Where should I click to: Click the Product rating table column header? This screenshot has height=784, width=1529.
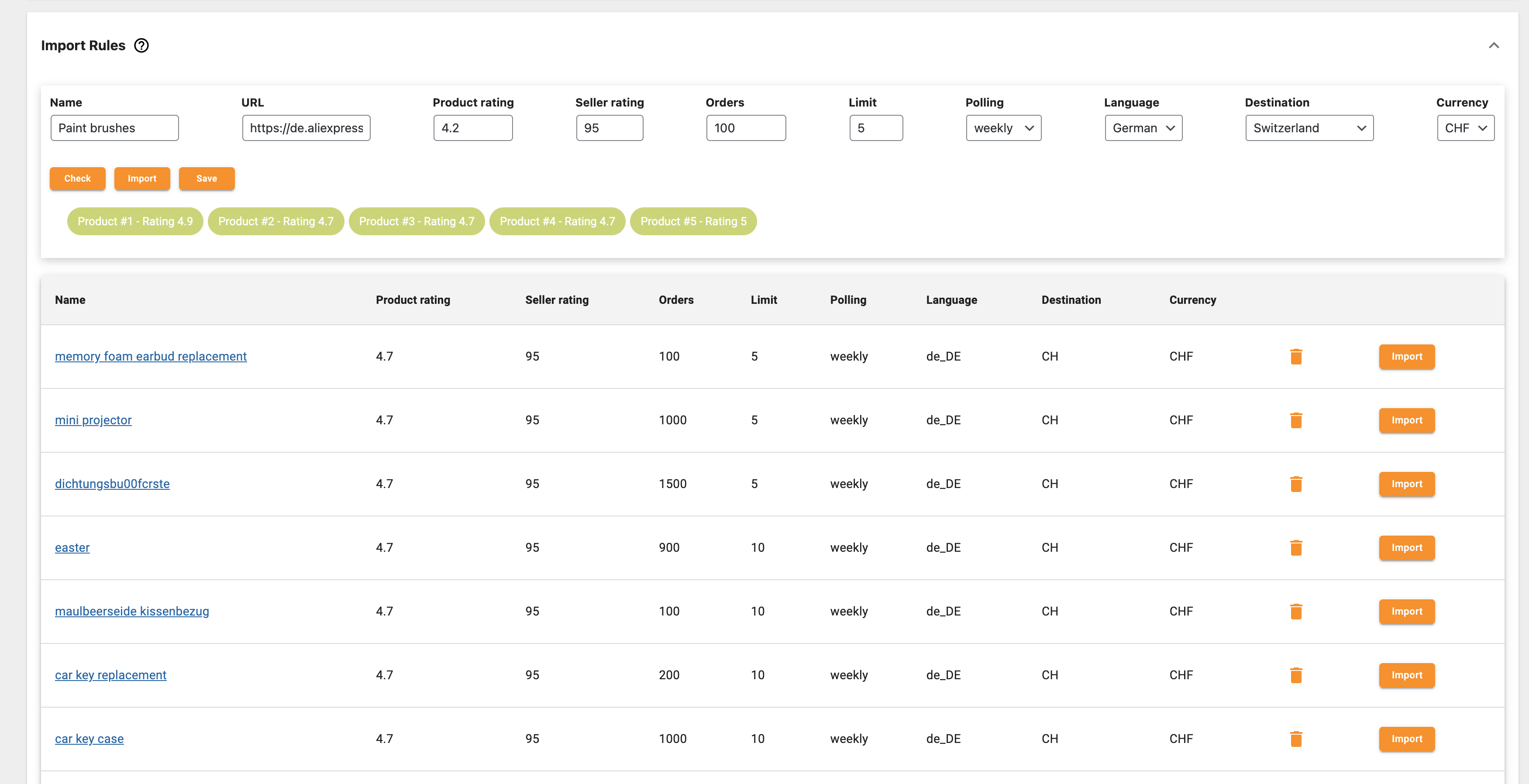tap(413, 300)
